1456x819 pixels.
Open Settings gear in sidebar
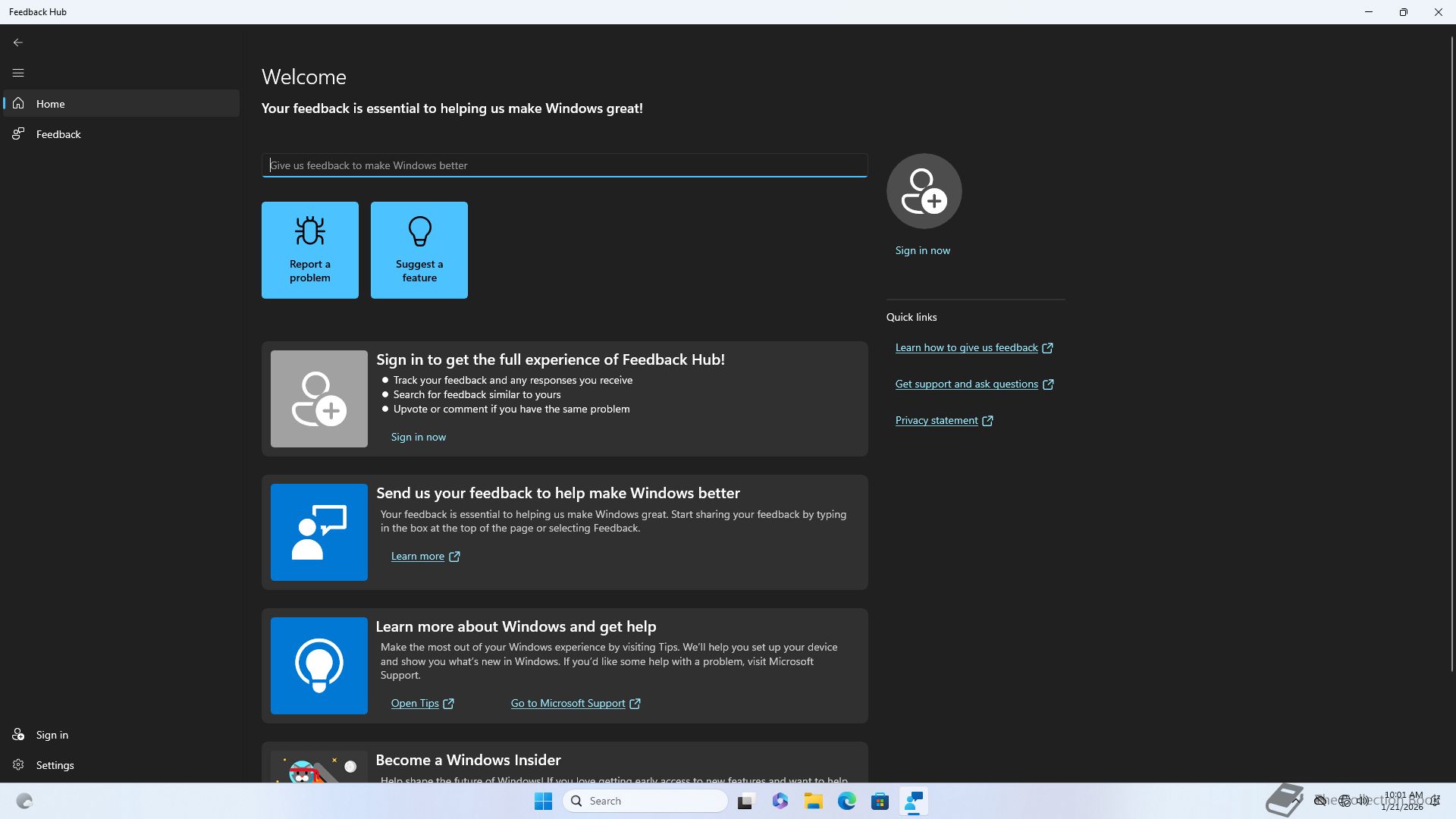click(x=55, y=765)
